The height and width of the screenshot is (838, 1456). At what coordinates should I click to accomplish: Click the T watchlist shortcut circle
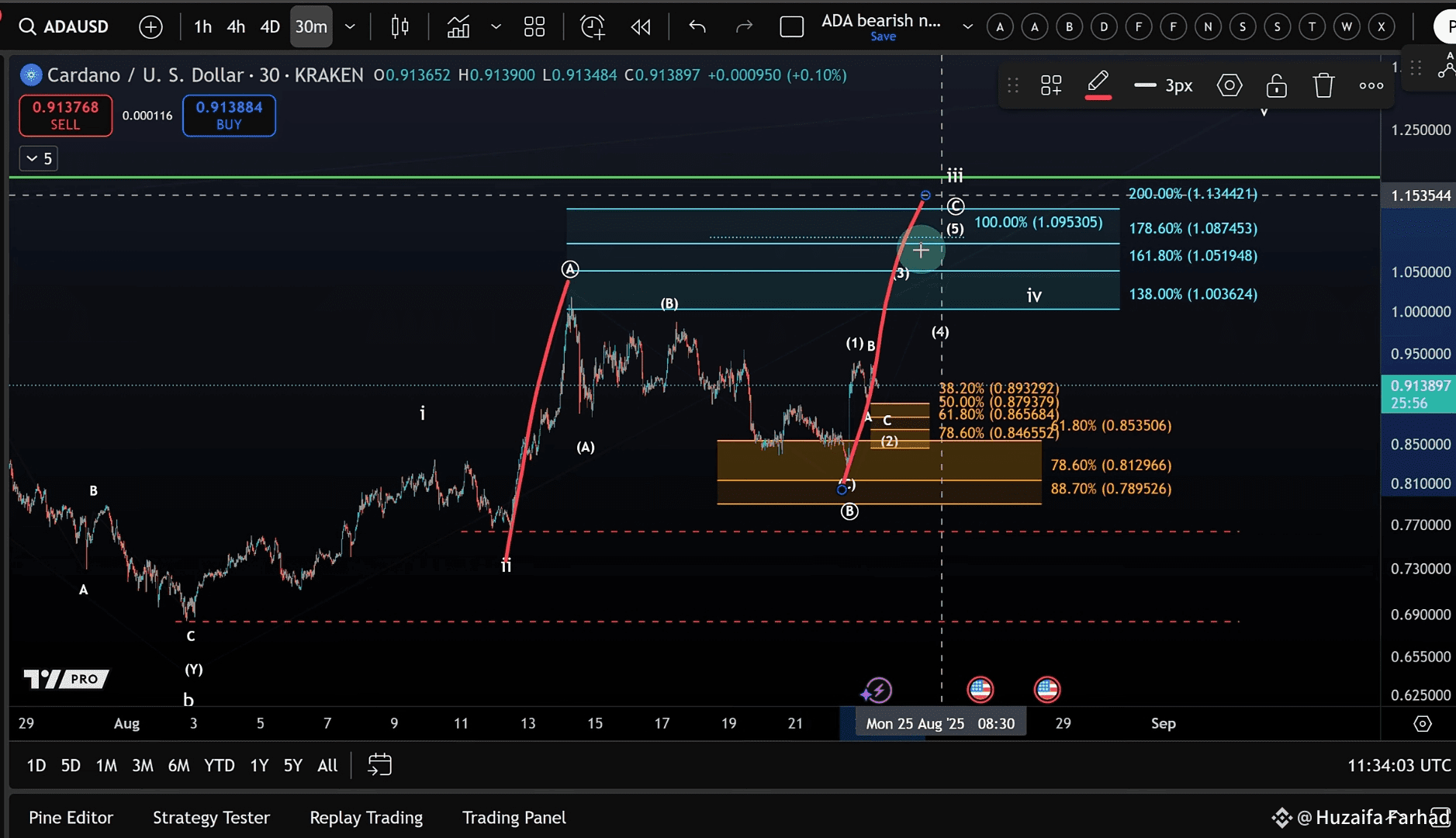(1312, 27)
